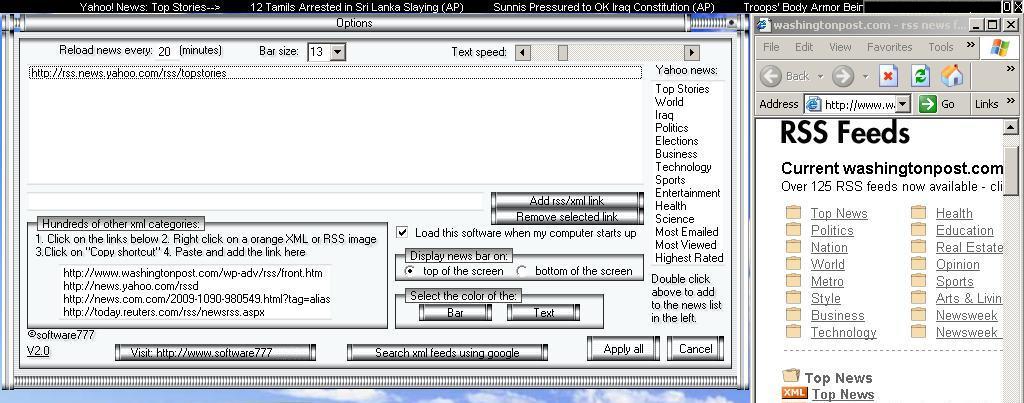The height and width of the screenshot is (403, 1024).
Task: Click the Reload news minutes field
Action: (x=167, y=52)
